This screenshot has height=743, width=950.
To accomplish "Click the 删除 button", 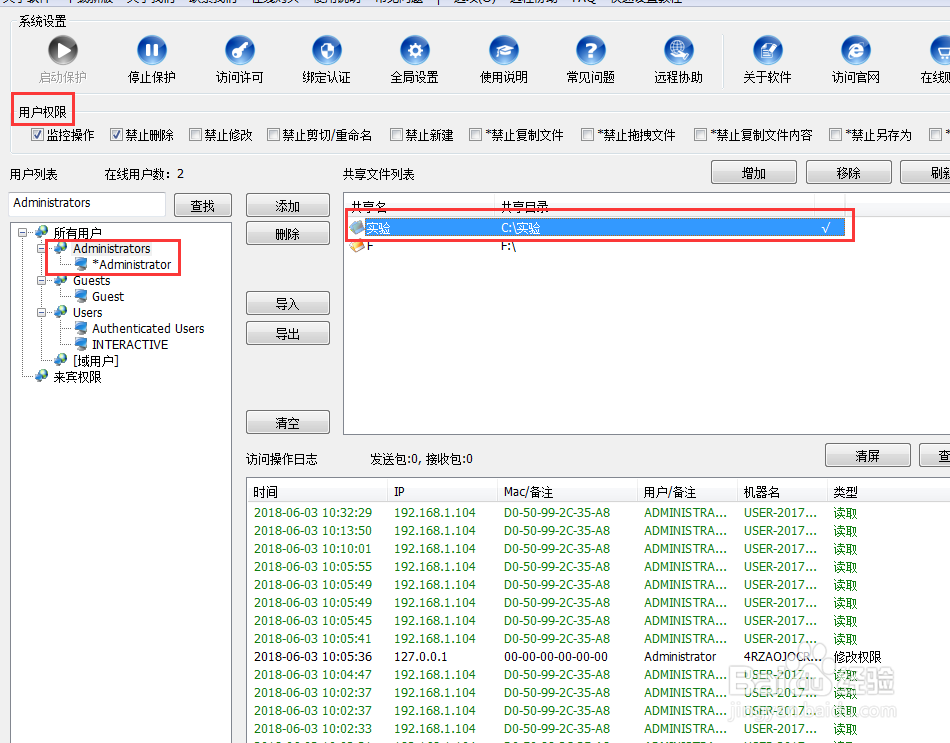I will 288,233.
